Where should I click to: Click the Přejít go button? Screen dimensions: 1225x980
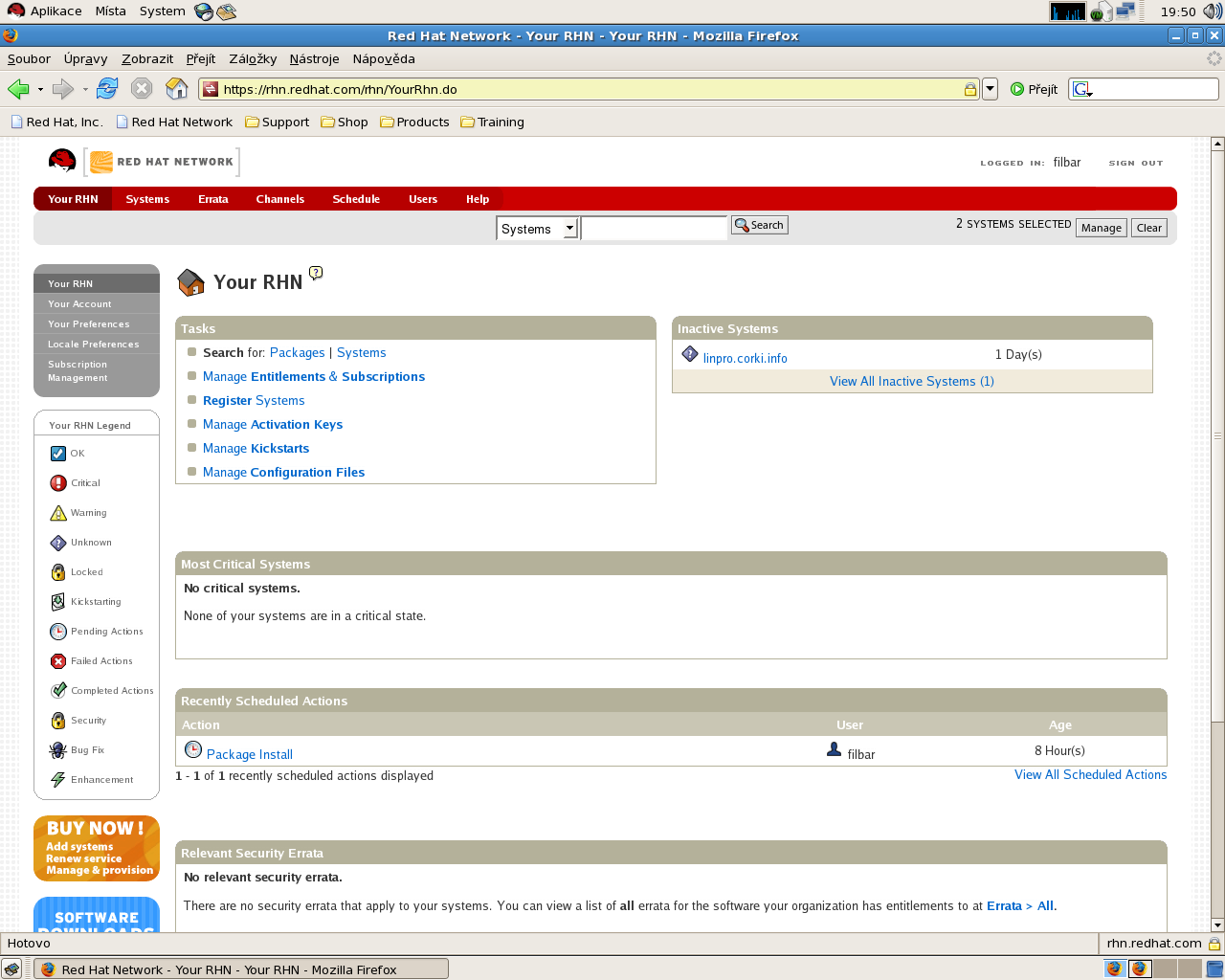pyautogui.click(x=1035, y=89)
